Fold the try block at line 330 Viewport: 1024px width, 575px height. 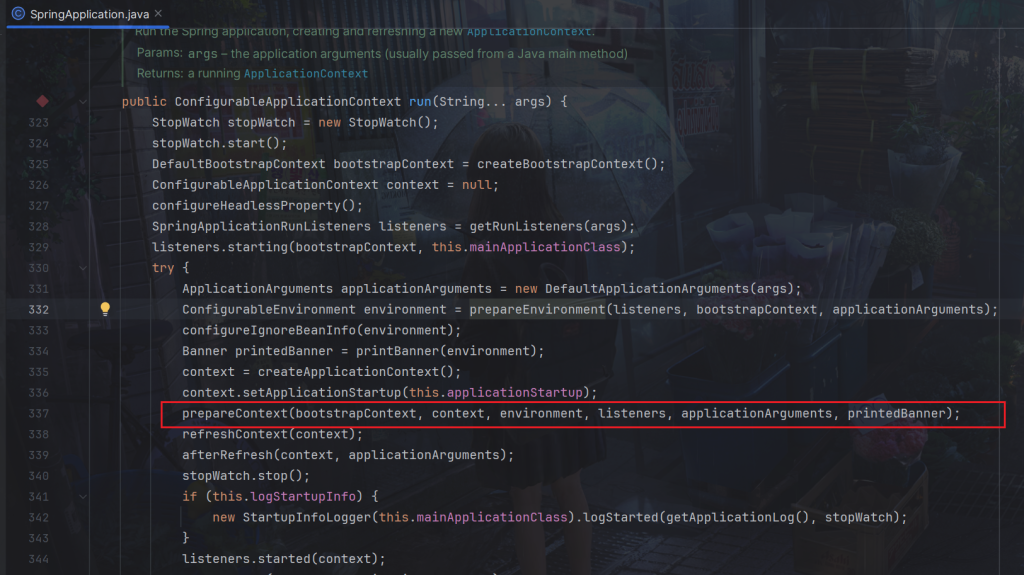click(x=82, y=268)
